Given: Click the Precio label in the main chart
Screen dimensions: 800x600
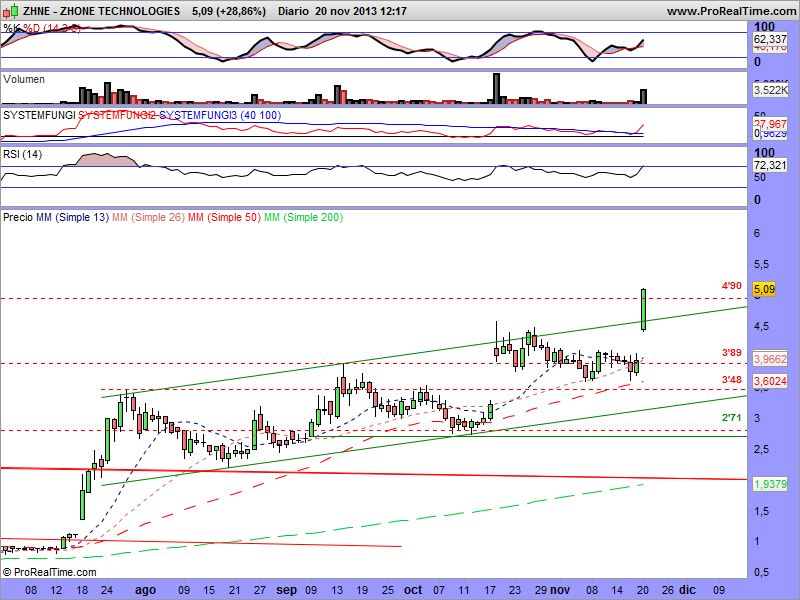Looking at the screenshot, I should [18, 217].
